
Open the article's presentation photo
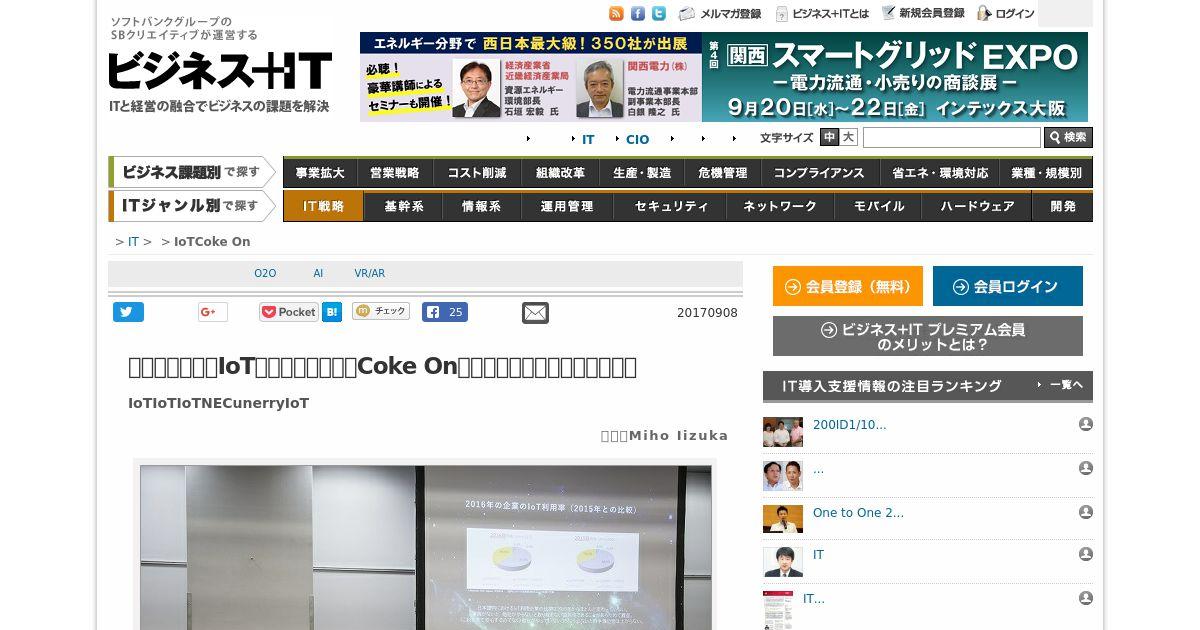coord(425,546)
